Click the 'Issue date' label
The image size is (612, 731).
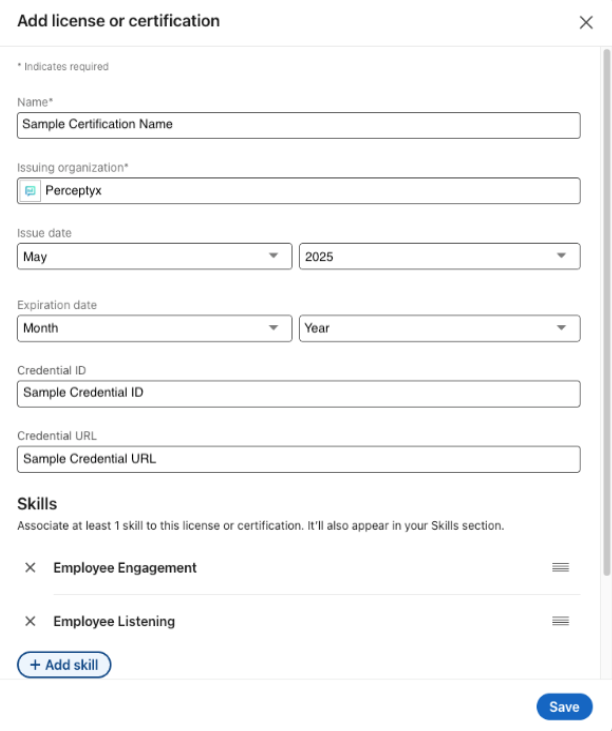[44, 233]
